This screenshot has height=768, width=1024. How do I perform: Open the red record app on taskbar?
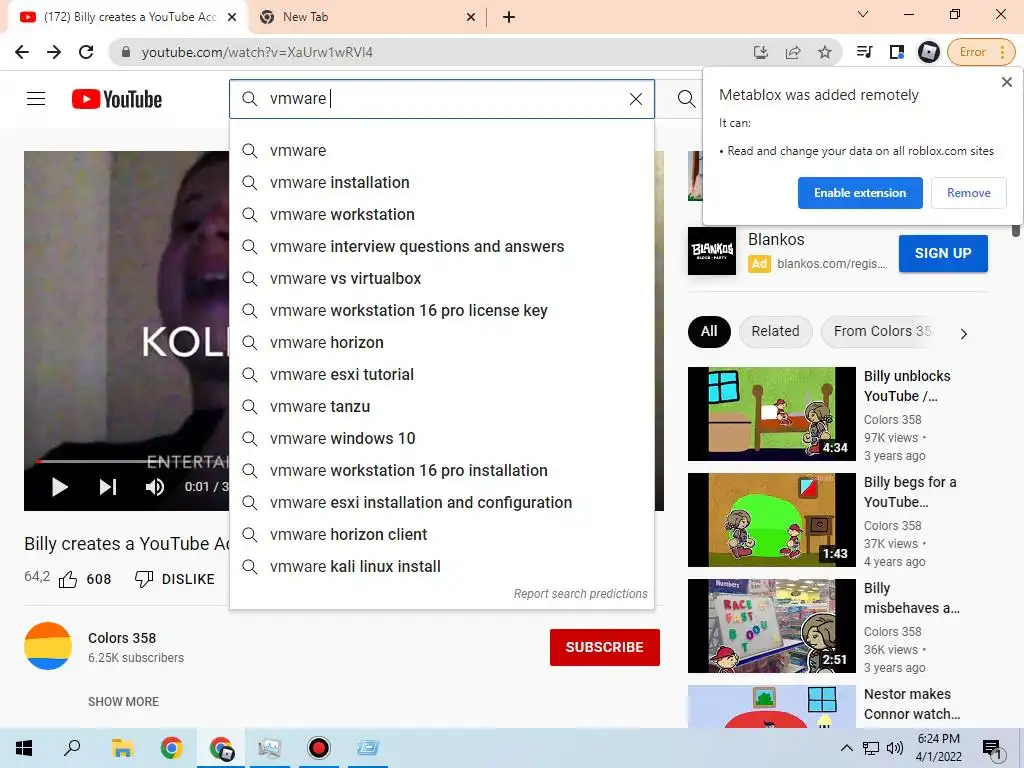tap(319, 748)
